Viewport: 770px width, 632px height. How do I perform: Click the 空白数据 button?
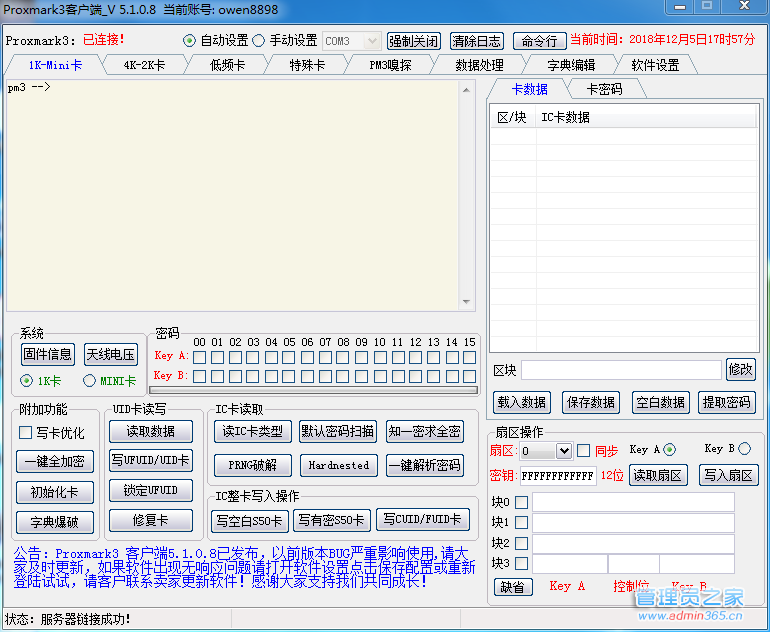pos(660,403)
